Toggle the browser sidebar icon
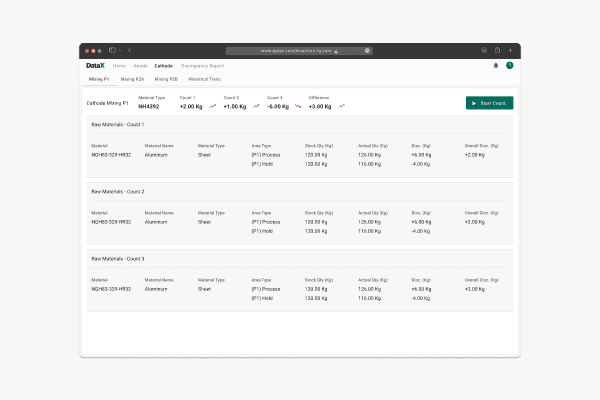 point(112,50)
